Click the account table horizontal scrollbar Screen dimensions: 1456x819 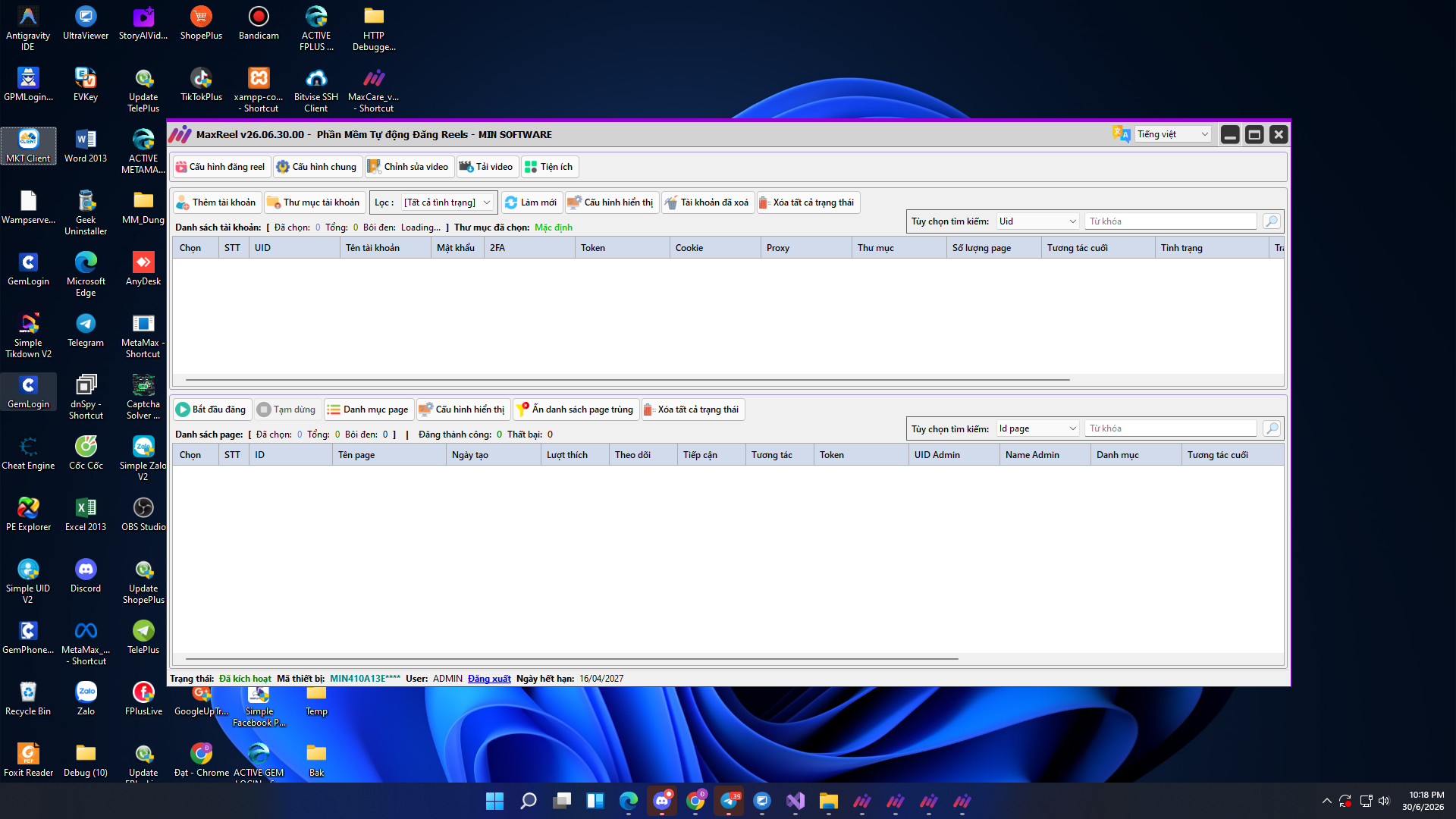[x=627, y=379]
